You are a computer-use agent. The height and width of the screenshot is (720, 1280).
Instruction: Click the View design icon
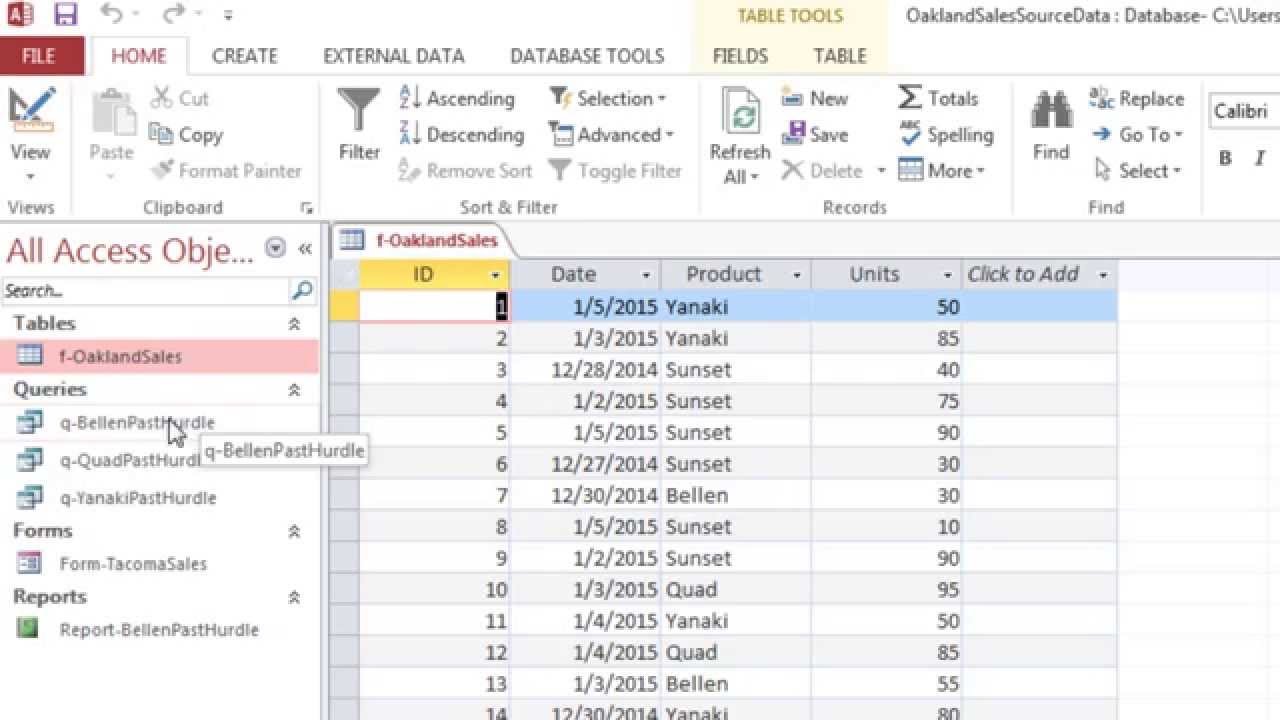(30, 112)
